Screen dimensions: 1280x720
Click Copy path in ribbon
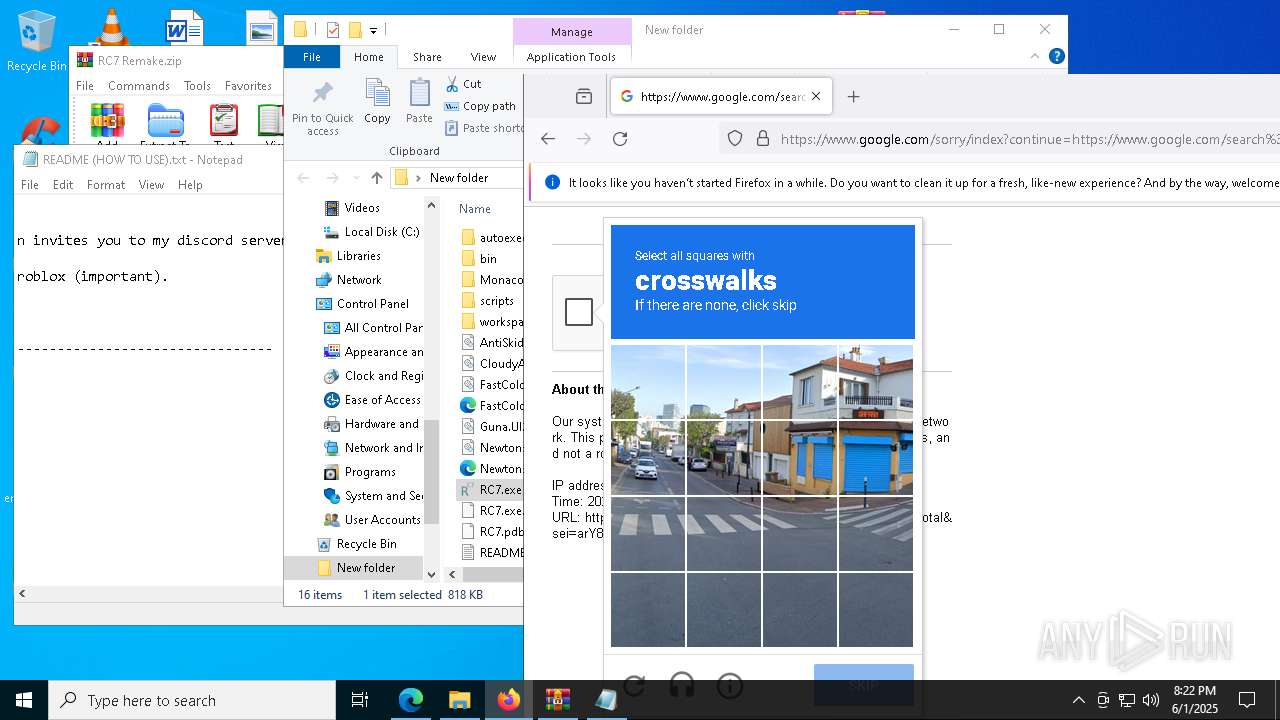[x=480, y=106]
